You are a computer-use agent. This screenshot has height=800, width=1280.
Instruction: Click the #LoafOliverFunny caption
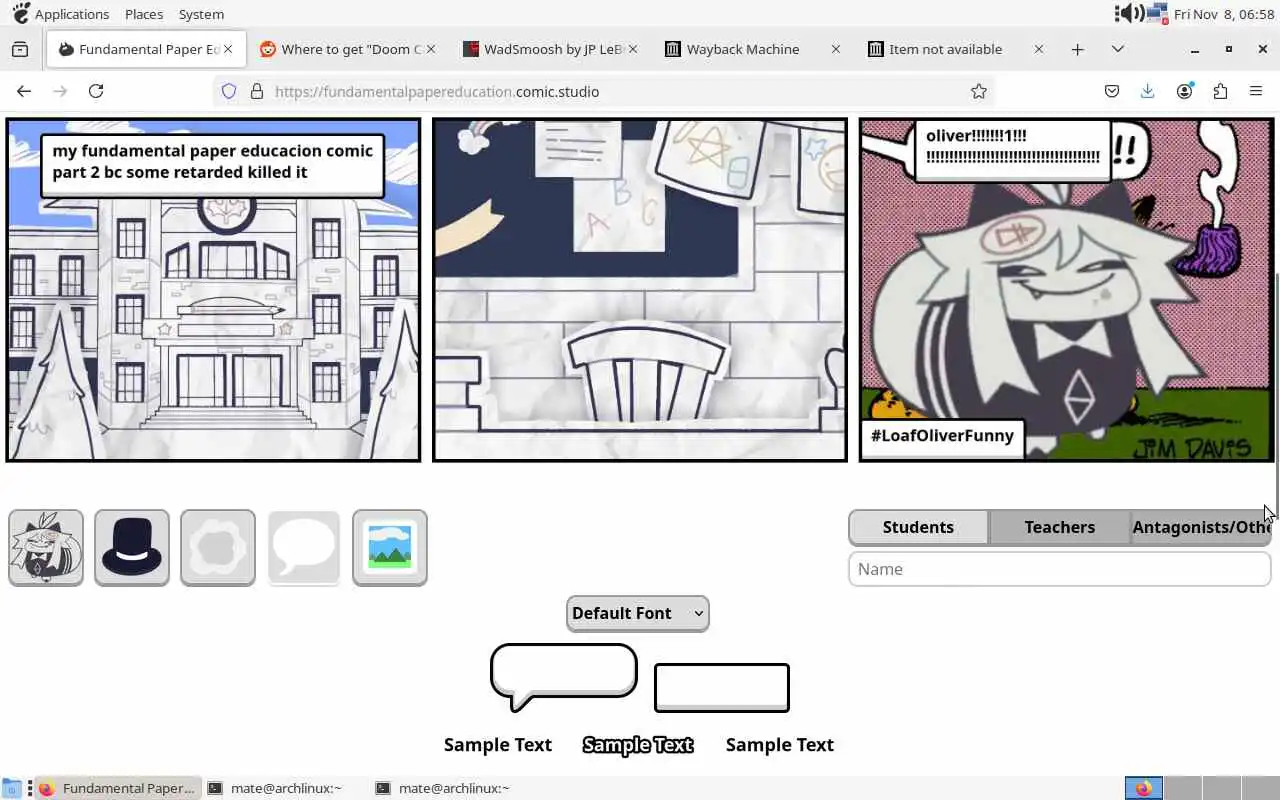[942, 436]
